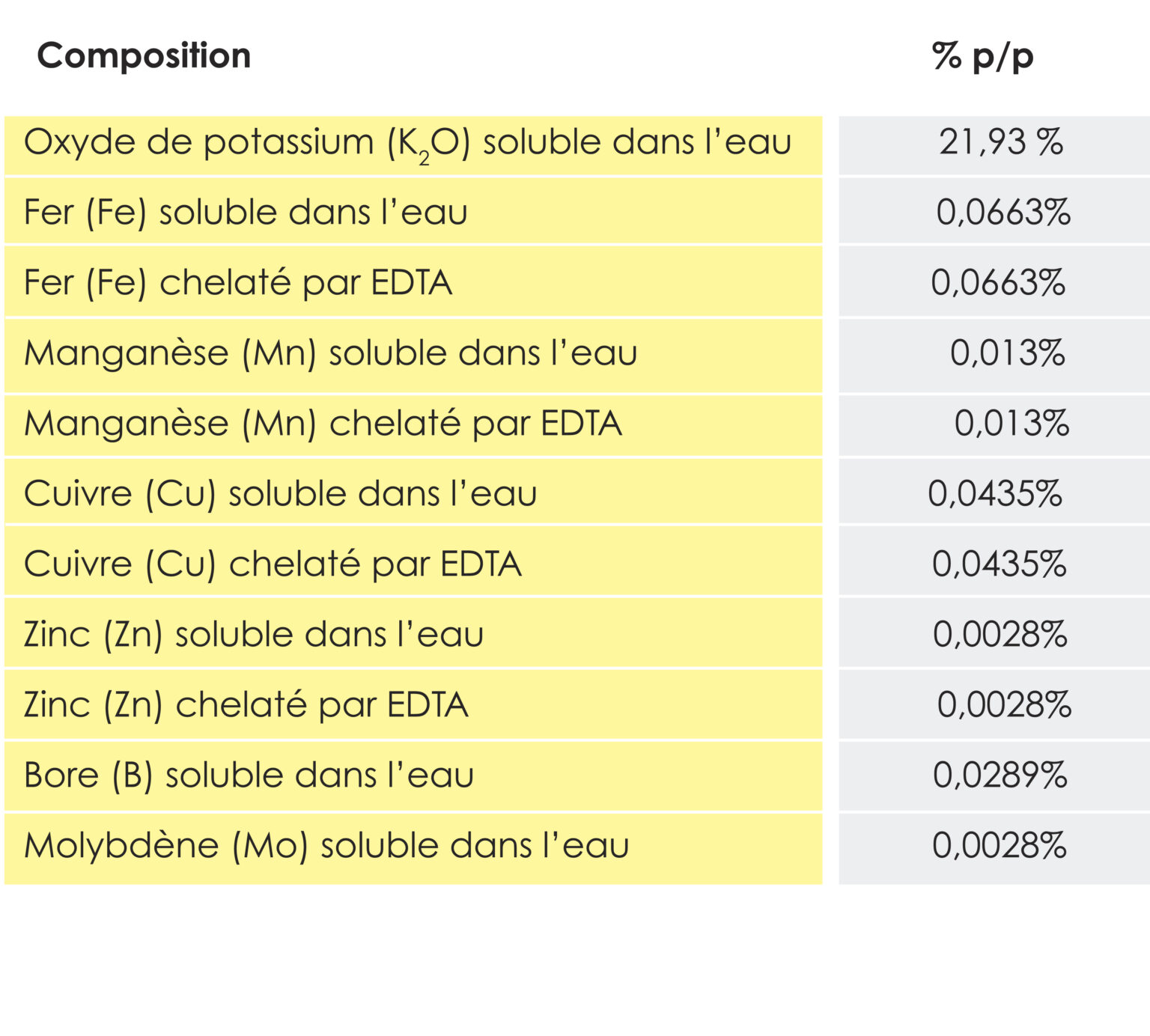Select Manganèse (Mn) soluble dans l'eau label
Screen dimensions: 1150x1036
(x=330, y=353)
